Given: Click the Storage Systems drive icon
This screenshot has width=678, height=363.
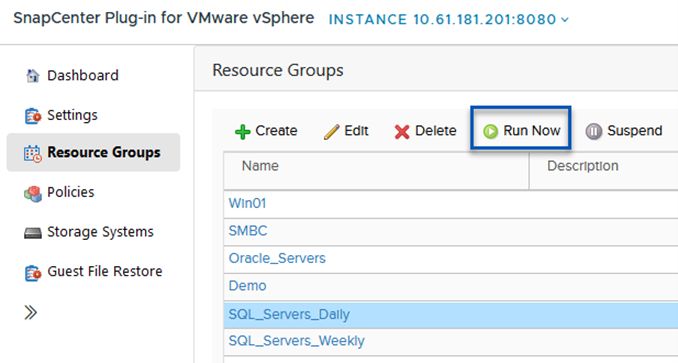Looking at the screenshot, I should [33, 233].
